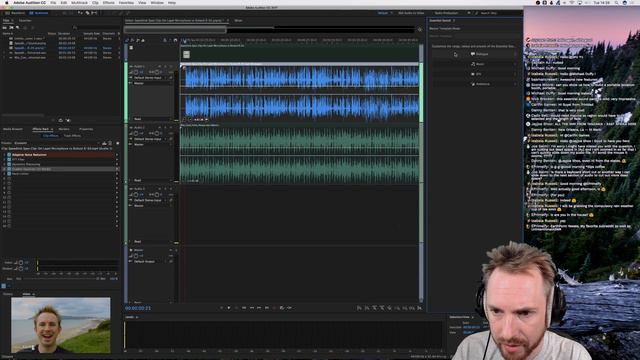Solo the Audio 1 track
Image resolution: width=640 pixels, height=360 pixels.
pyautogui.click(x=165, y=66)
